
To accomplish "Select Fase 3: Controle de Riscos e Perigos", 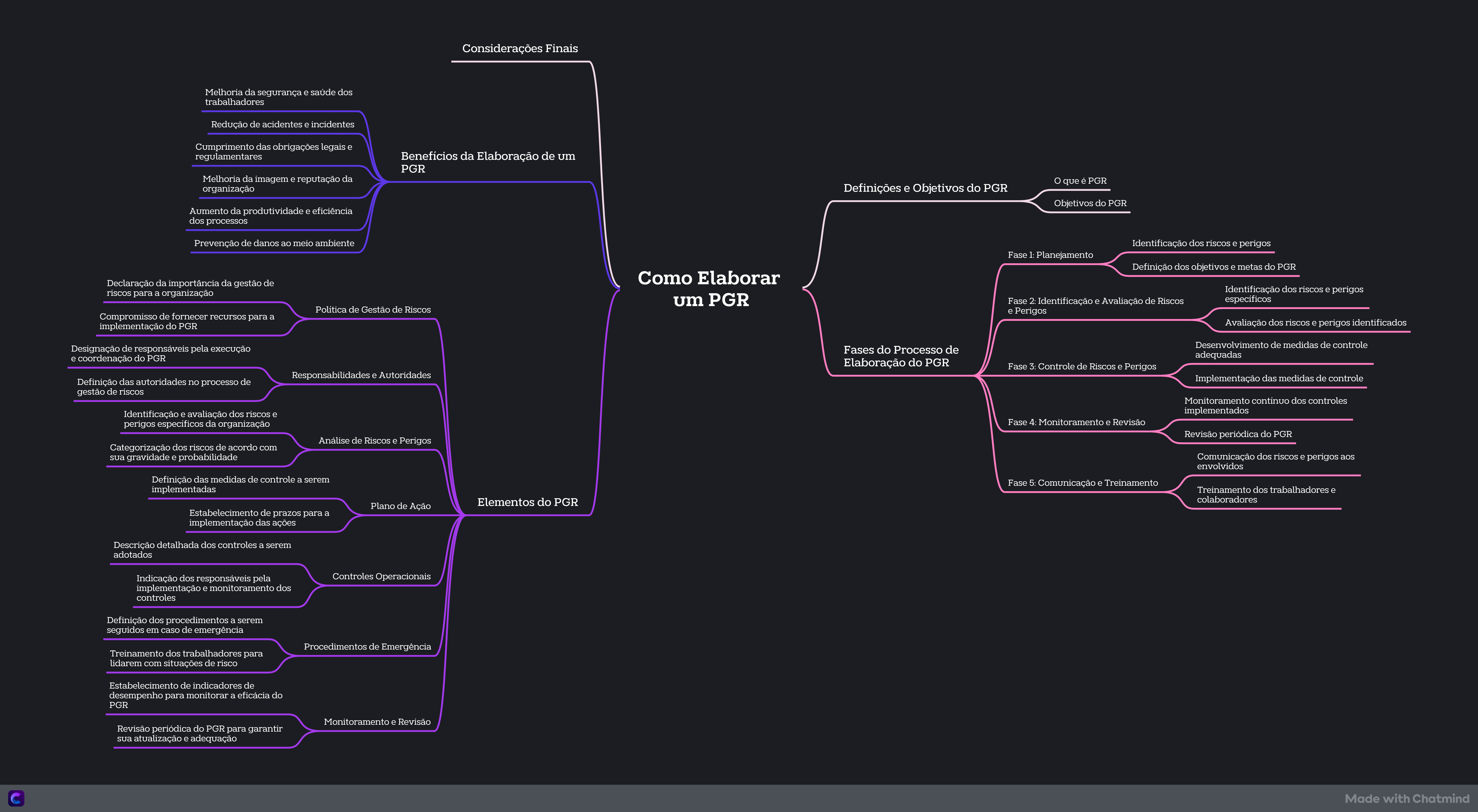I will pyautogui.click(x=1082, y=367).
